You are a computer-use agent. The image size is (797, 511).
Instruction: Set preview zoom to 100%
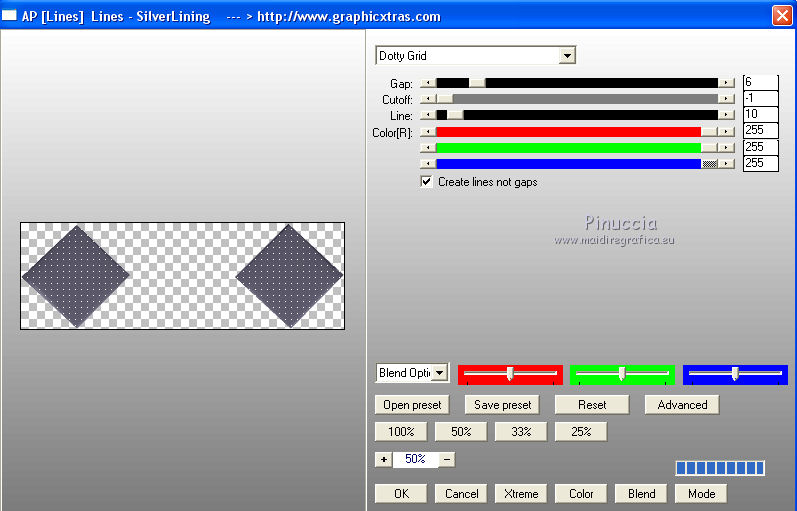(401, 432)
